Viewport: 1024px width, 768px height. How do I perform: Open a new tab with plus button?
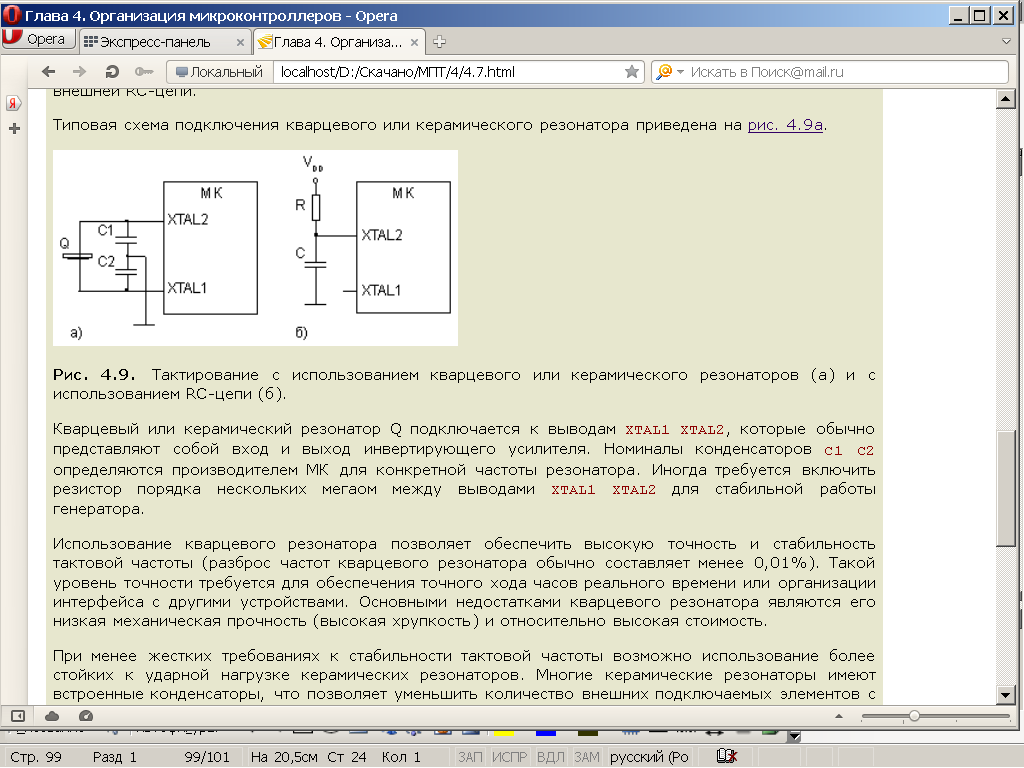pyautogui.click(x=440, y=42)
